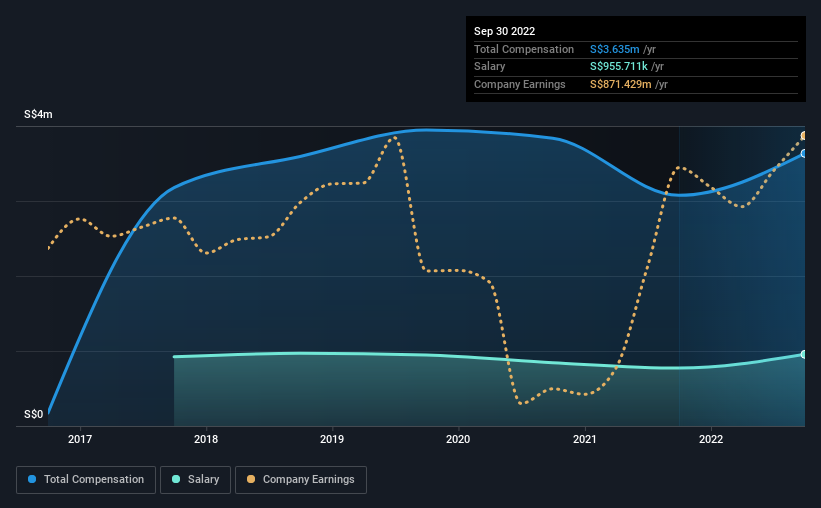Click the Salary tooltip row label
This screenshot has height=508, width=821.
[x=490, y=67]
